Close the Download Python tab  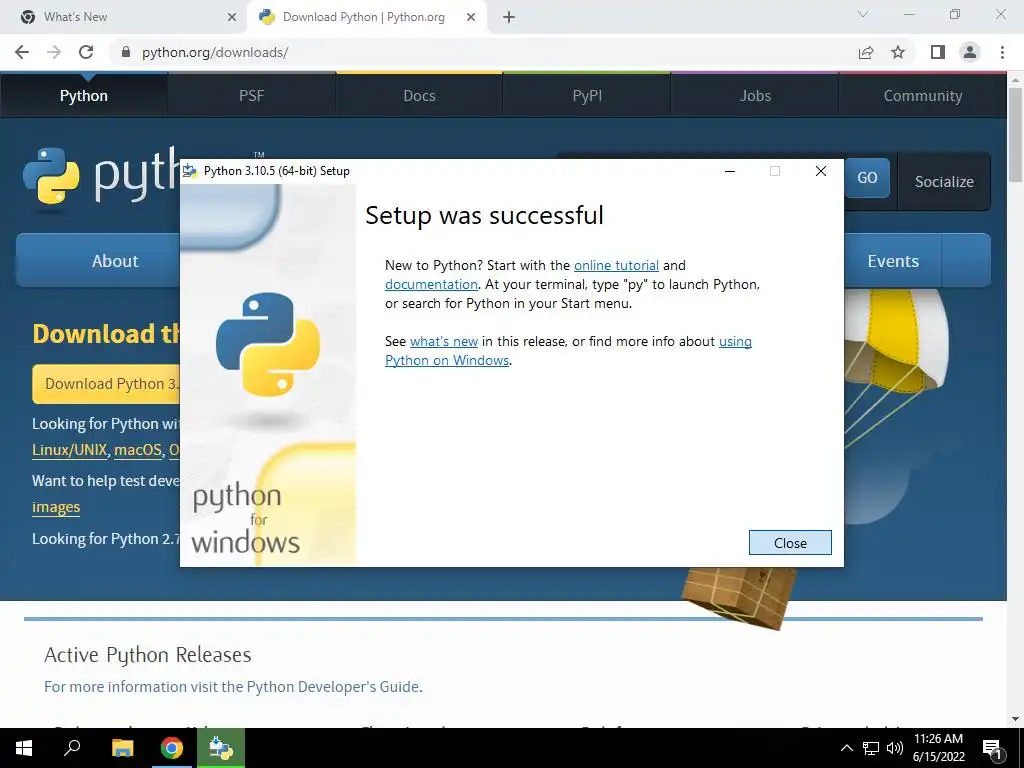471,17
